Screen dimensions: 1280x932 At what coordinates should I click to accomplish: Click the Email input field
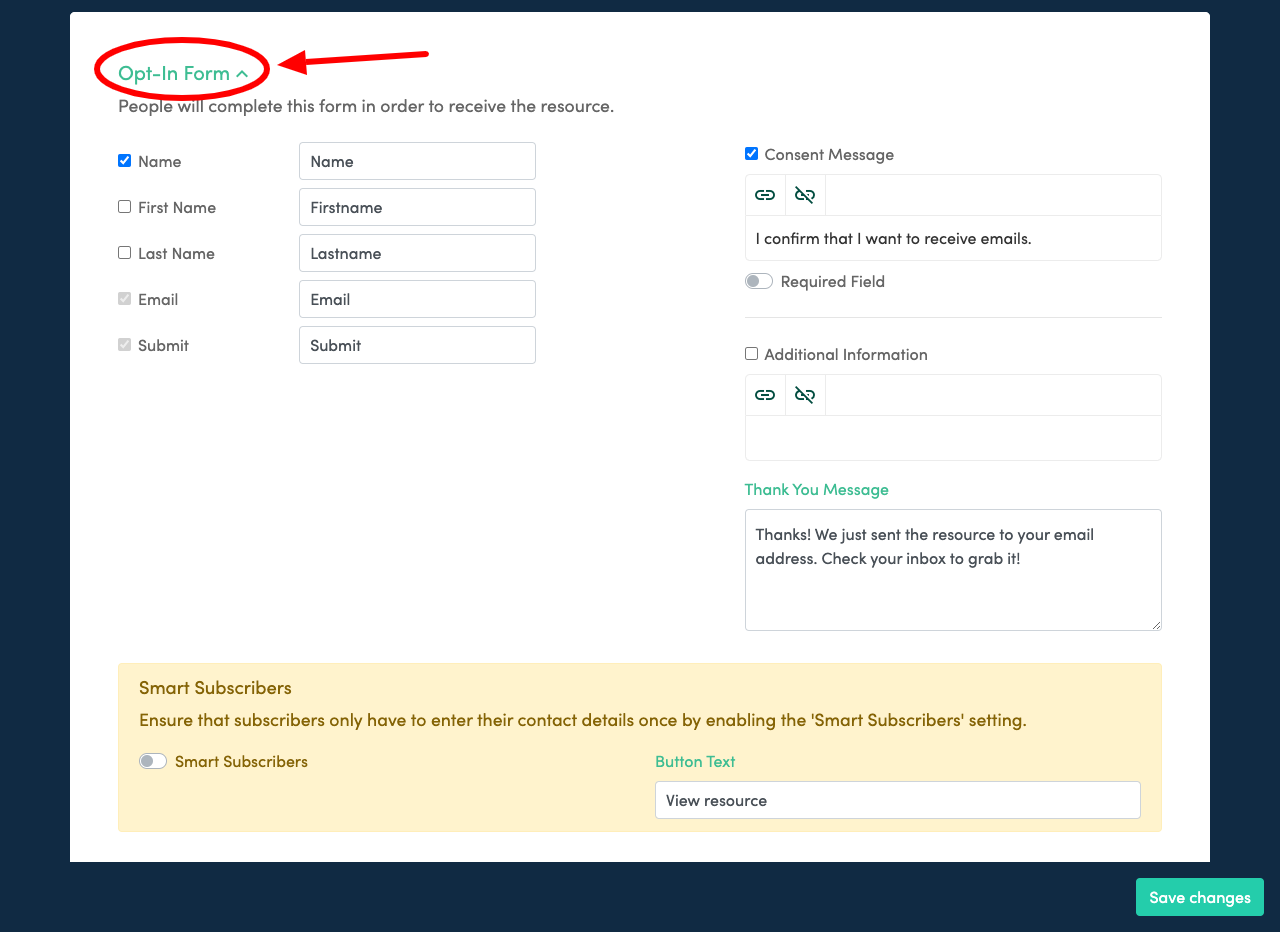click(x=417, y=299)
